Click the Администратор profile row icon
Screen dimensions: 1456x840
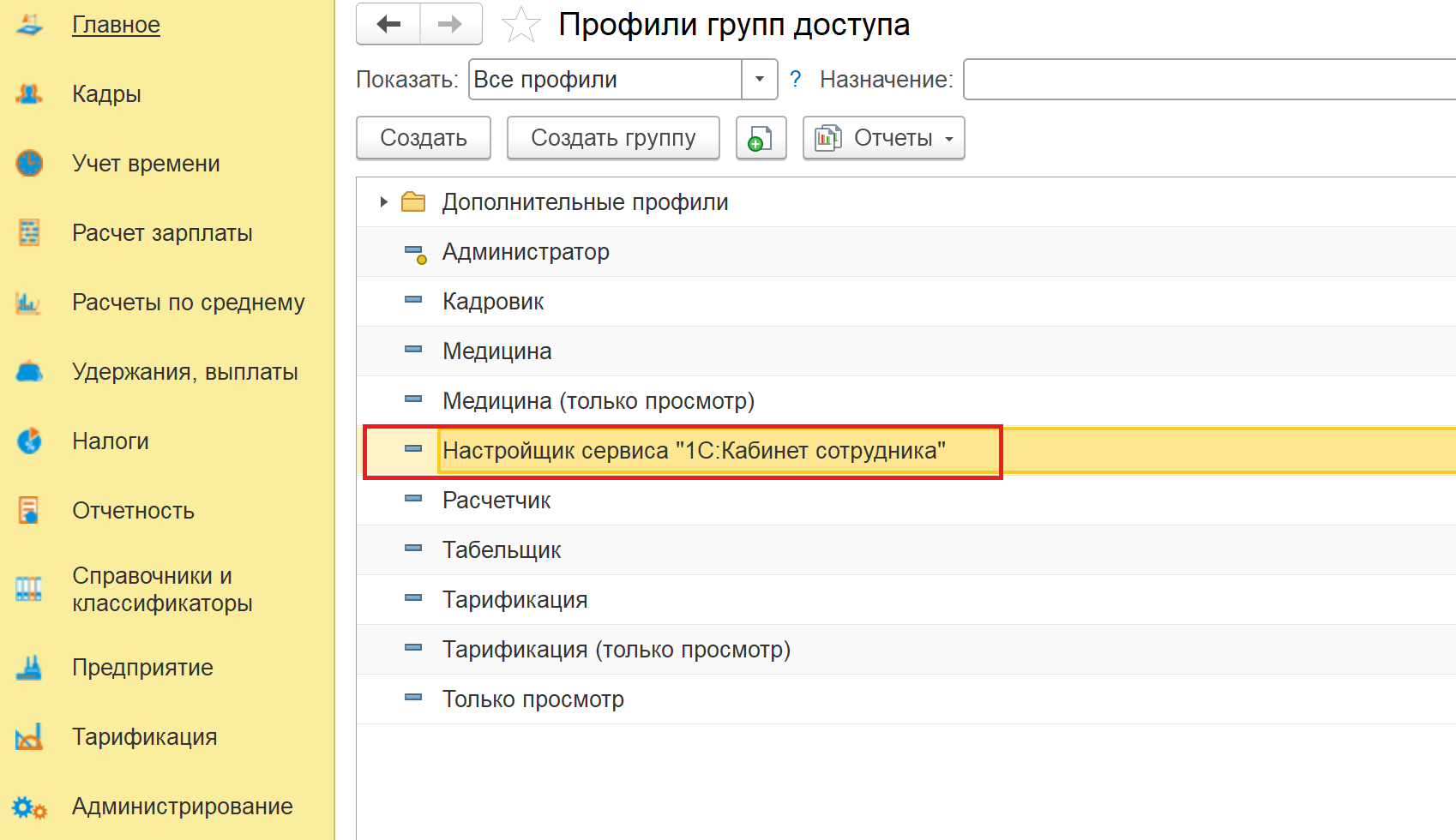point(415,253)
